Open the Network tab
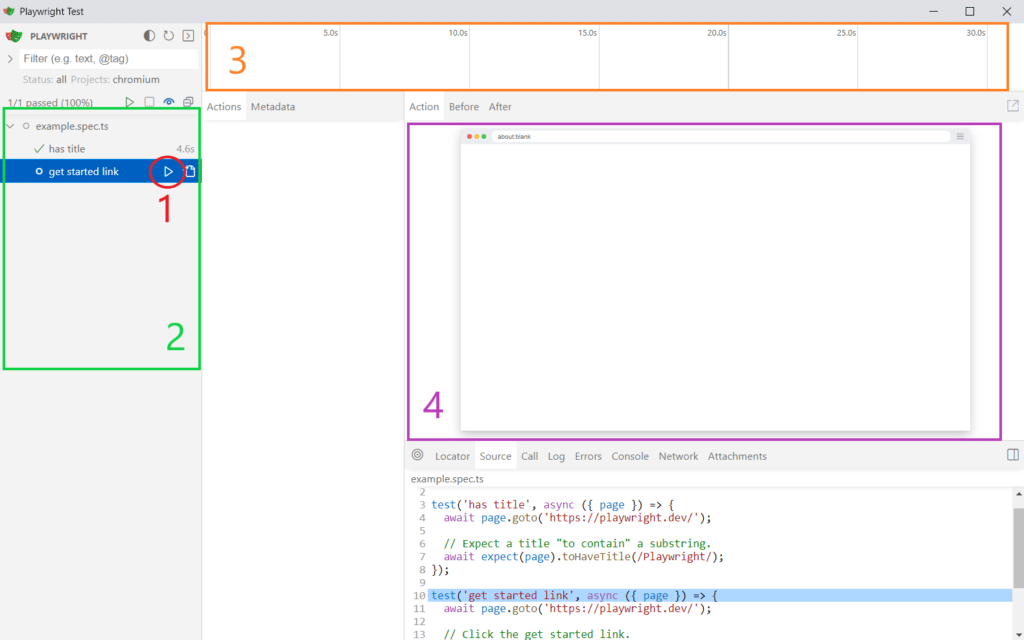 point(678,456)
